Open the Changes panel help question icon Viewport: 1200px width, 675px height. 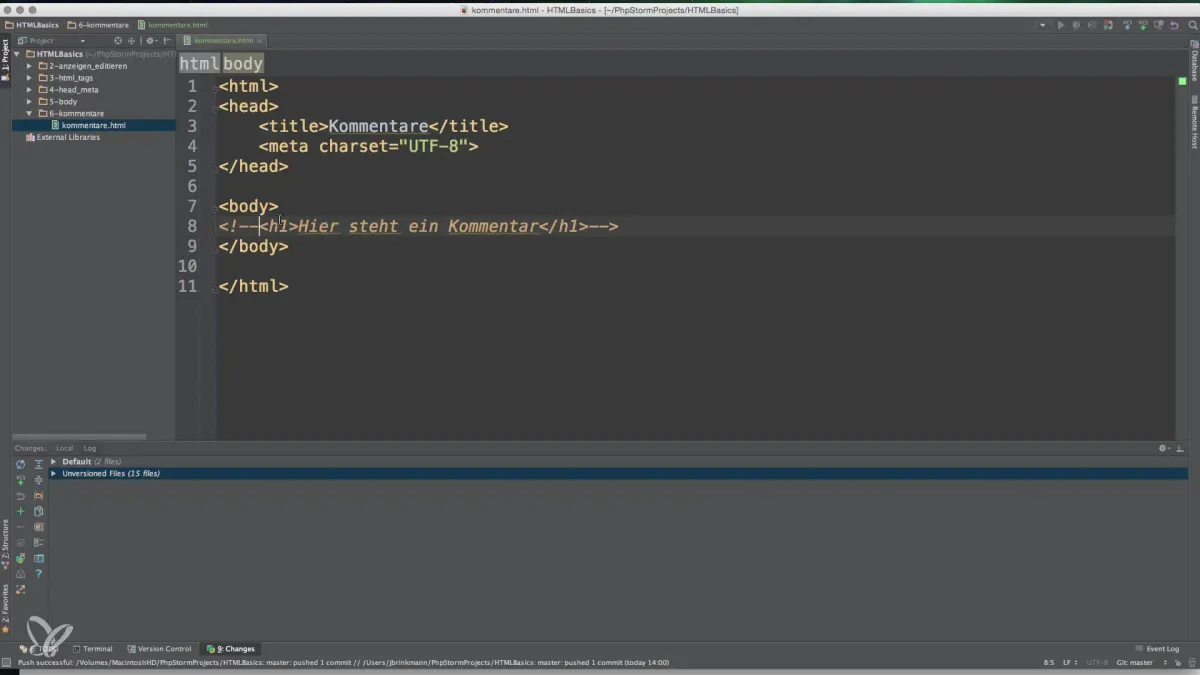pyautogui.click(x=39, y=574)
